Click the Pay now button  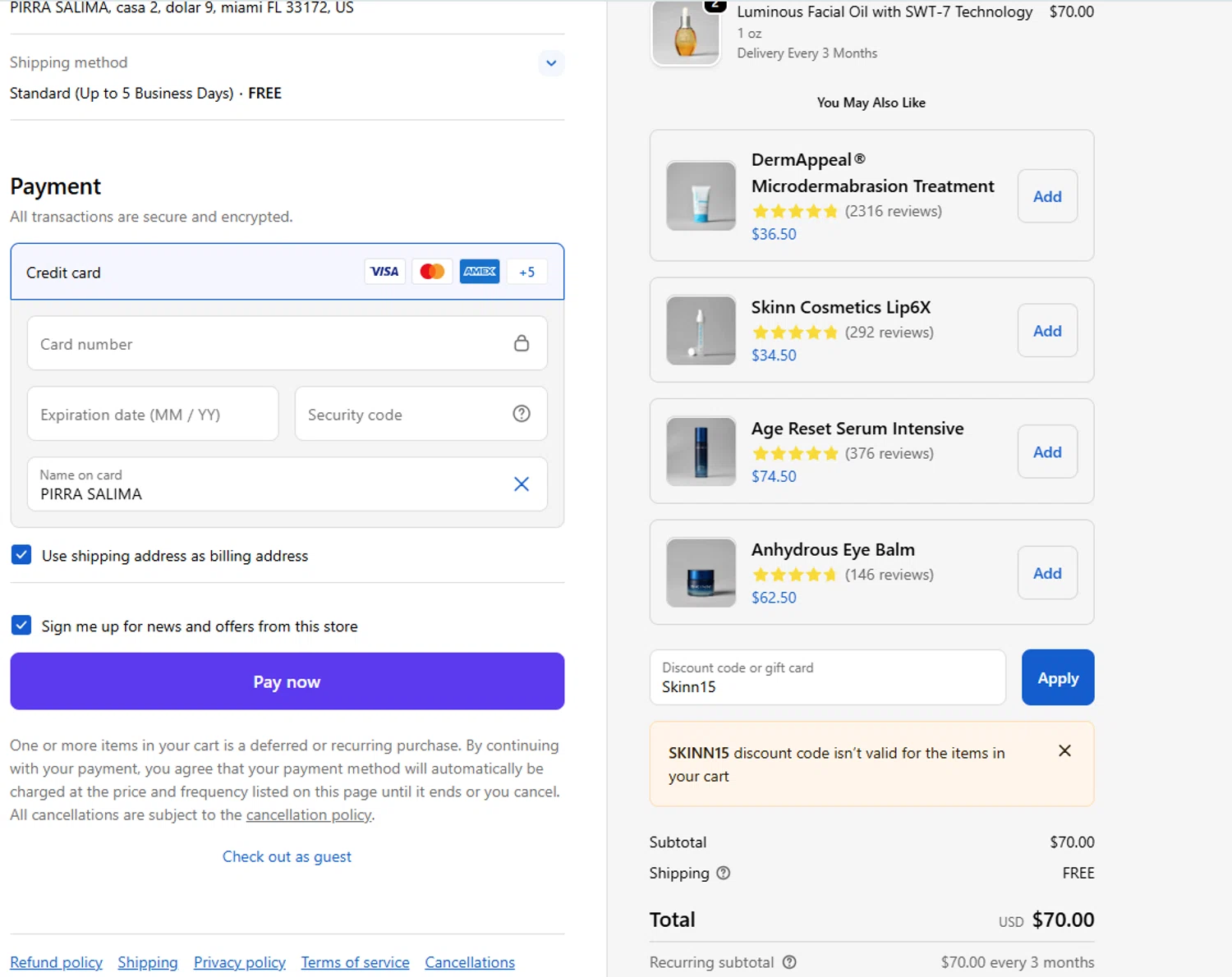coord(287,681)
